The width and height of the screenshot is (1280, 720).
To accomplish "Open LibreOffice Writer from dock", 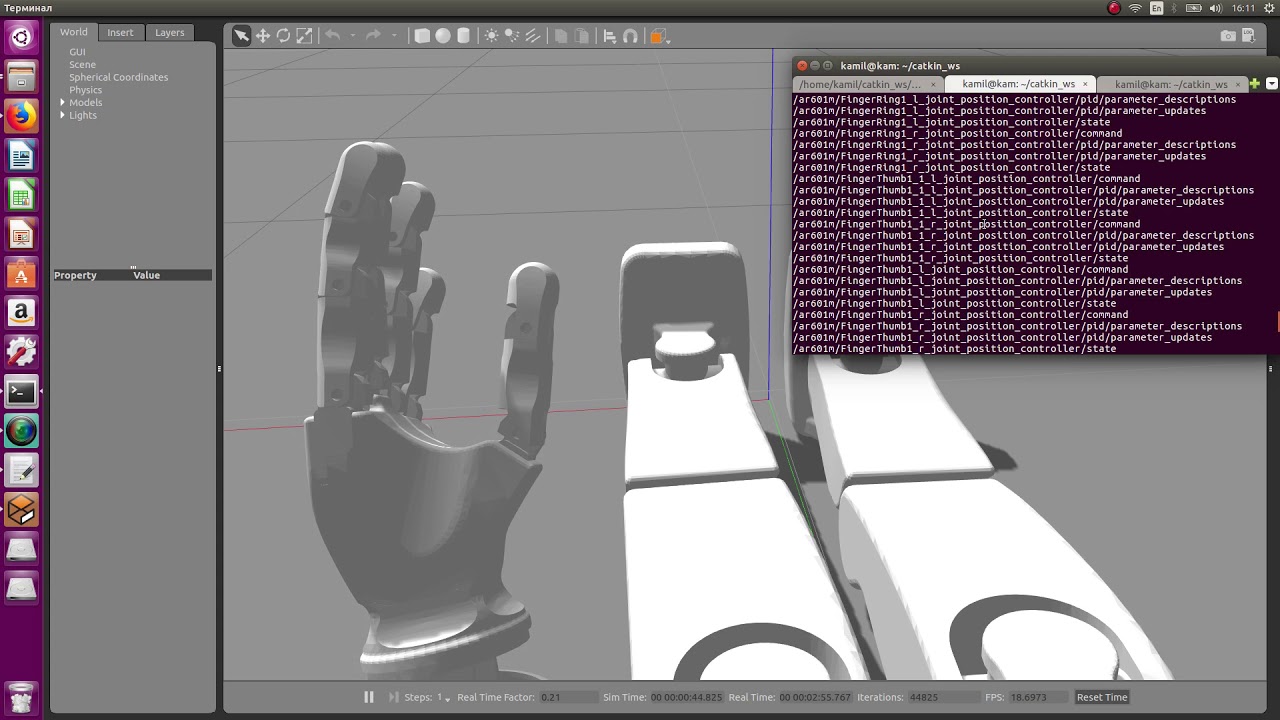I will (x=21, y=155).
